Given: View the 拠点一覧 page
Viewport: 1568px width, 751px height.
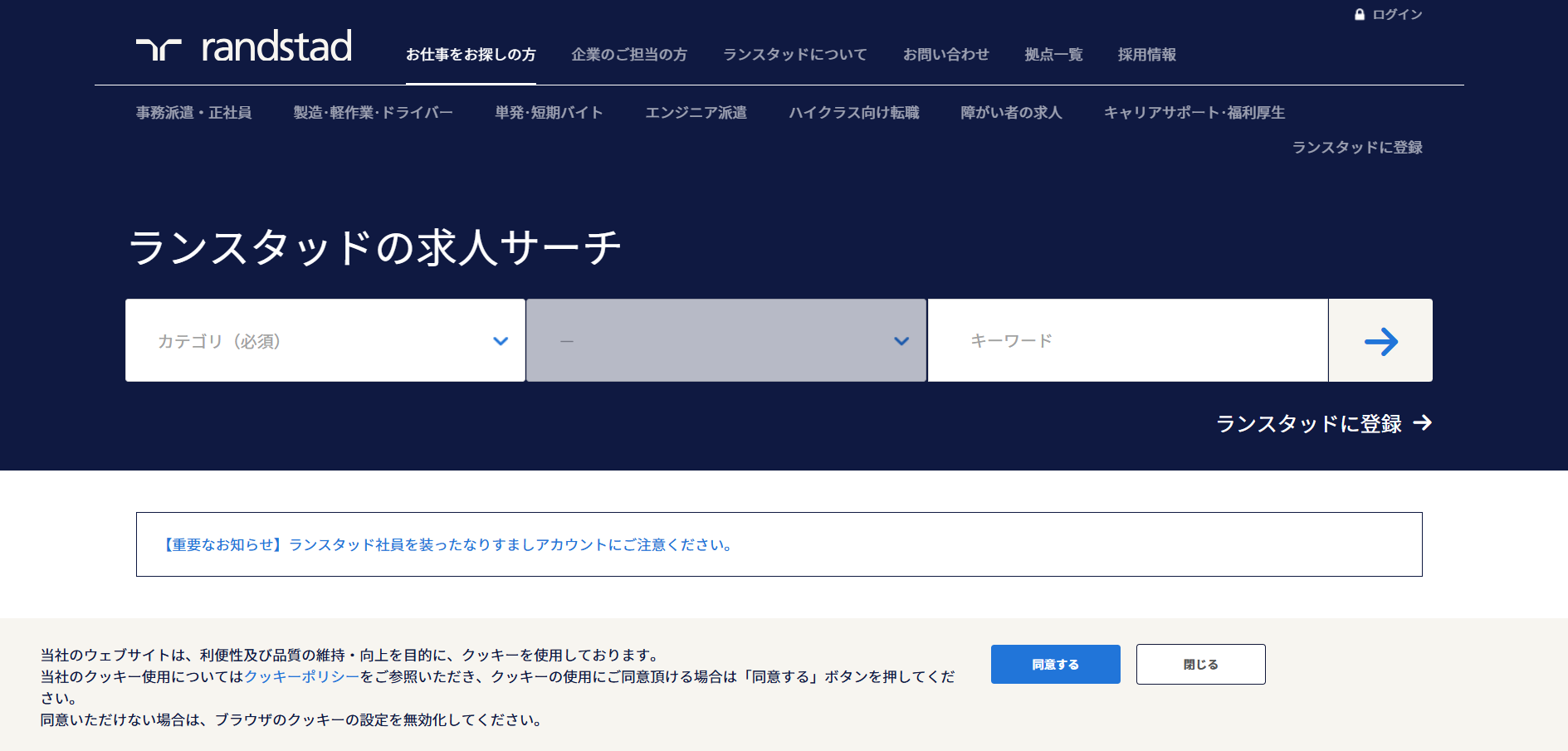Looking at the screenshot, I should (x=1053, y=55).
